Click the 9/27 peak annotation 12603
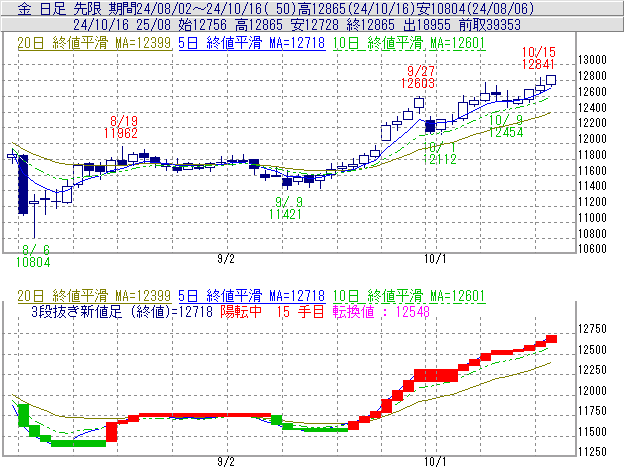The width and height of the screenshot is (624, 475). 420,84
